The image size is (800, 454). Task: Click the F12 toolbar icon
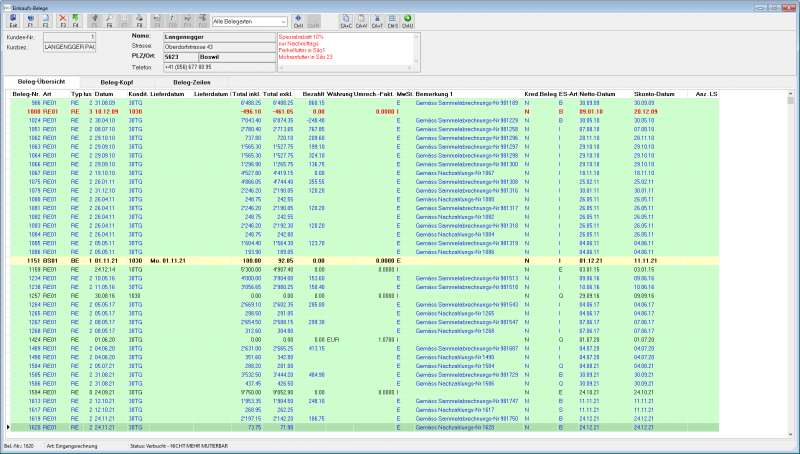coord(203,21)
